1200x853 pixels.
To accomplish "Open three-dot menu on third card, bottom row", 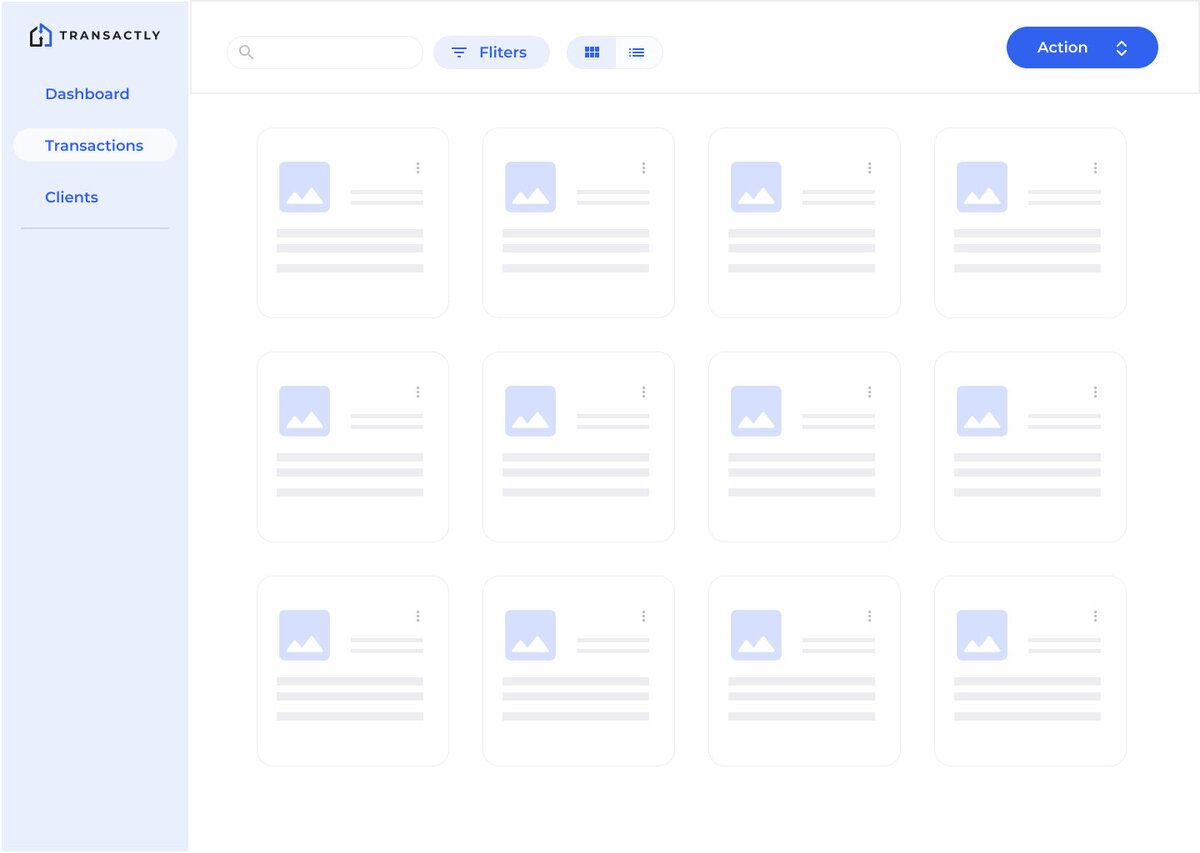I will pyautogui.click(x=870, y=616).
